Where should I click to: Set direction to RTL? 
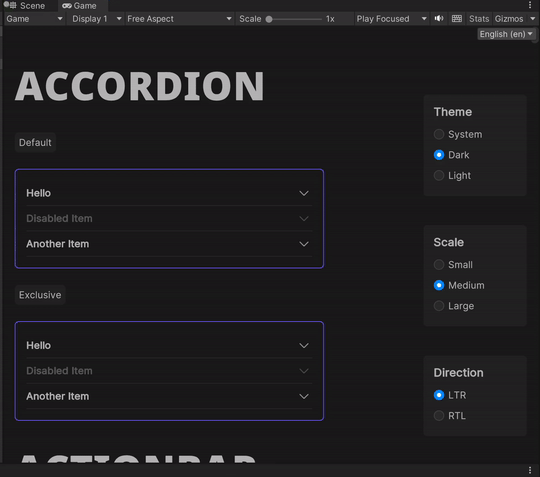click(x=439, y=416)
